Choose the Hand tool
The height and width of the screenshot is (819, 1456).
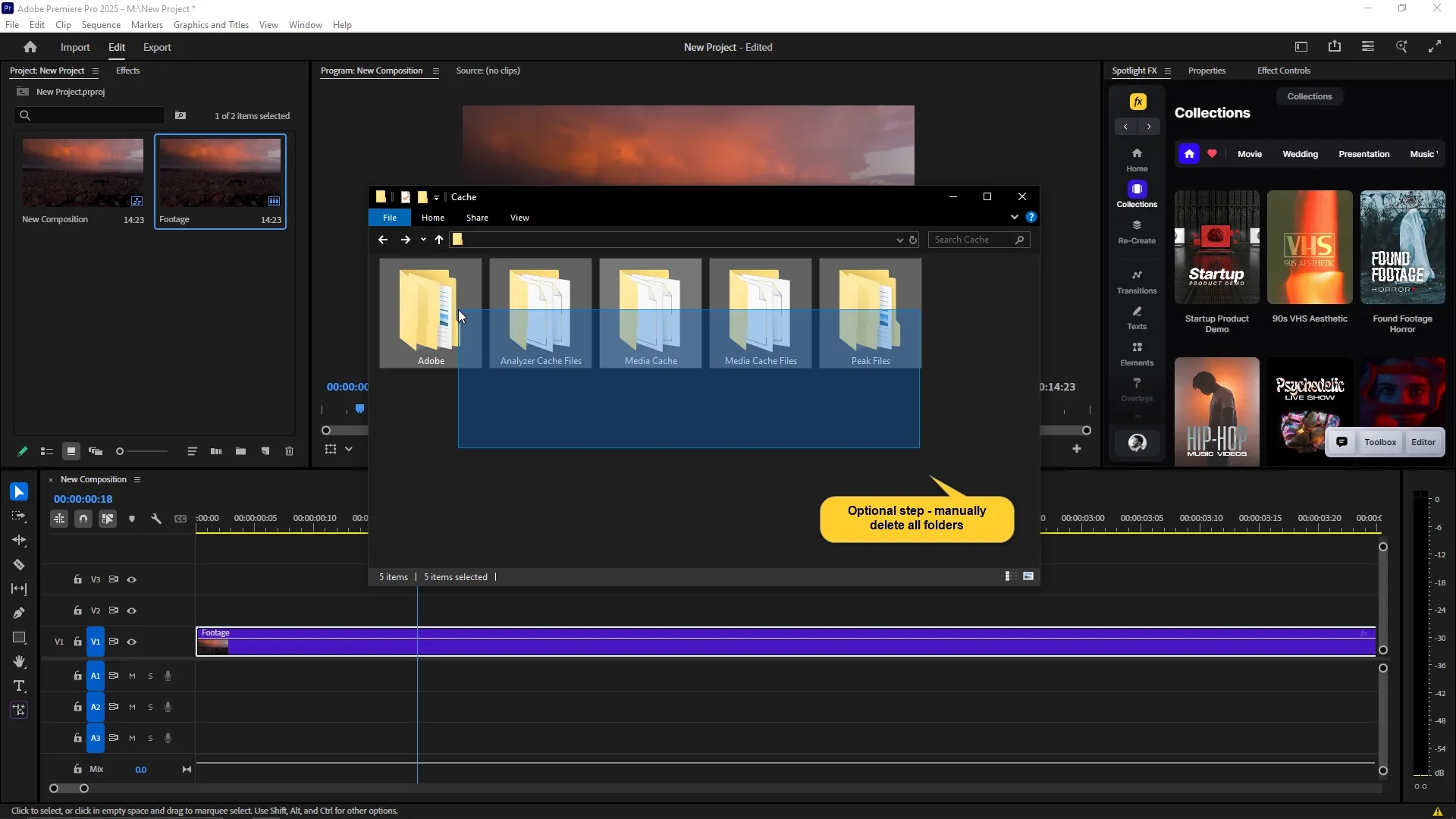tap(19, 662)
